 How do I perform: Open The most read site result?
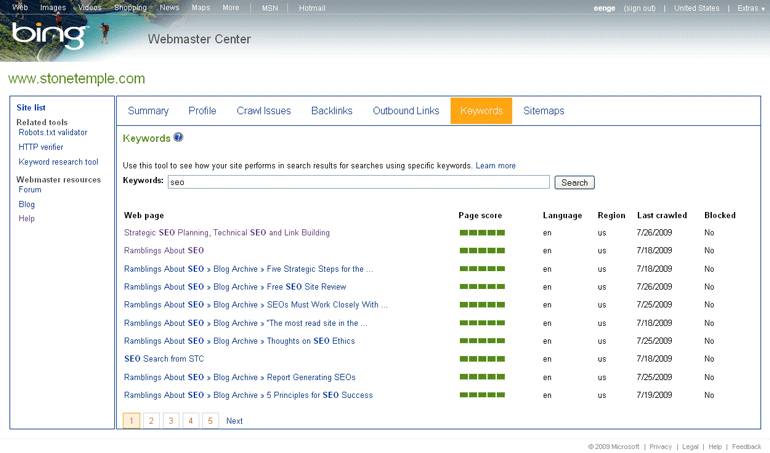(246, 323)
